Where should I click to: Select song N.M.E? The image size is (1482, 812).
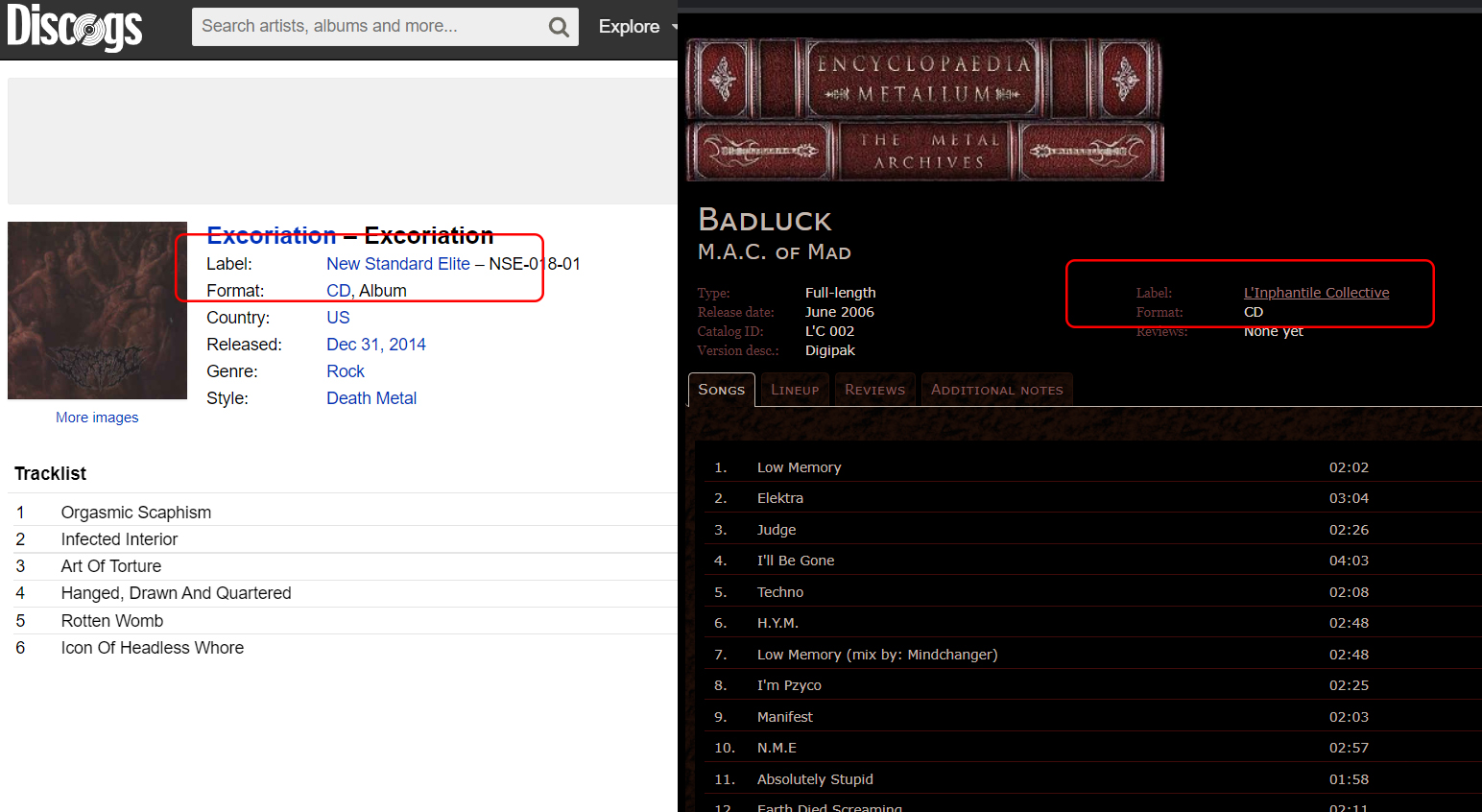tap(777, 748)
